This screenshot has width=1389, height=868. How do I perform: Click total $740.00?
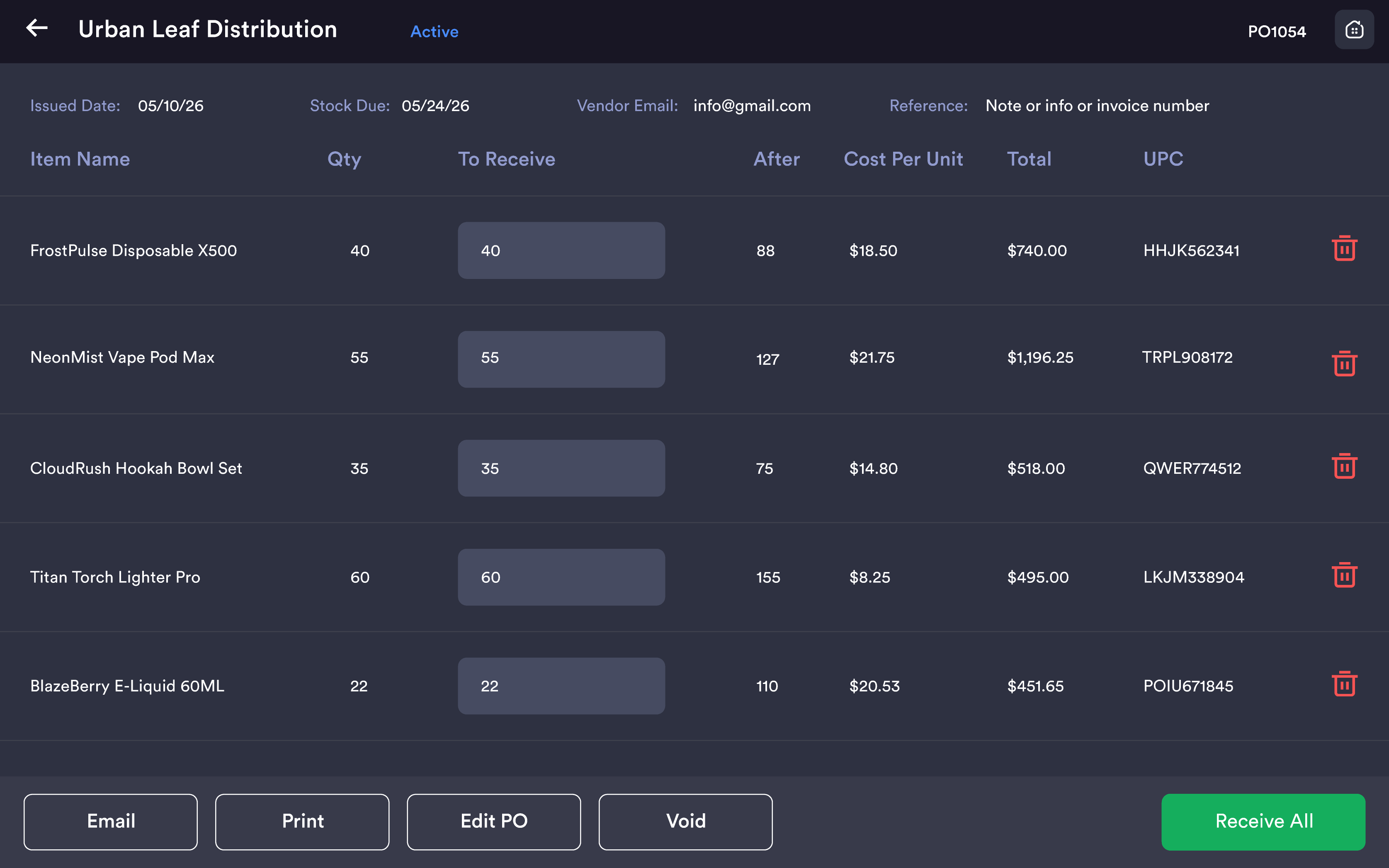point(1037,251)
